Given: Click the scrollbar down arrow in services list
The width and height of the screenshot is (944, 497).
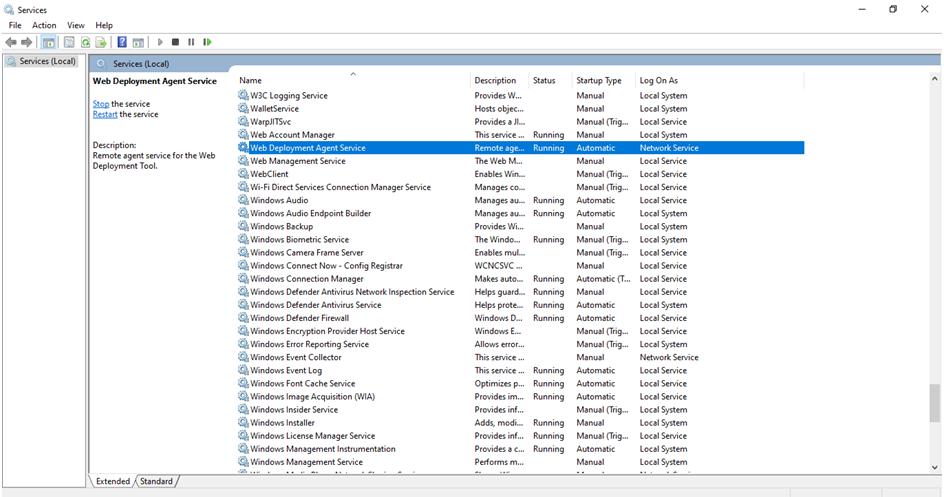Looking at the screenshot, I should (x=934, y=467).
